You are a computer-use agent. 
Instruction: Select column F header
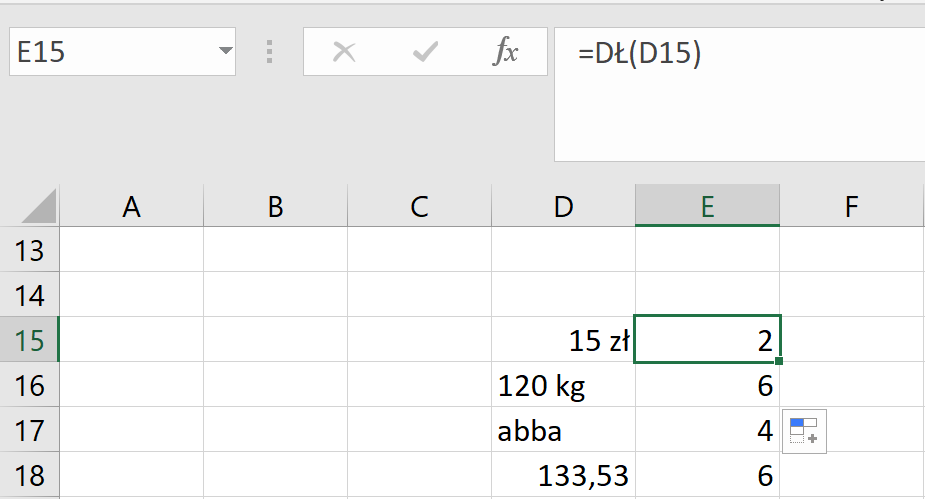pyautogui.click(x=851, y=207)
